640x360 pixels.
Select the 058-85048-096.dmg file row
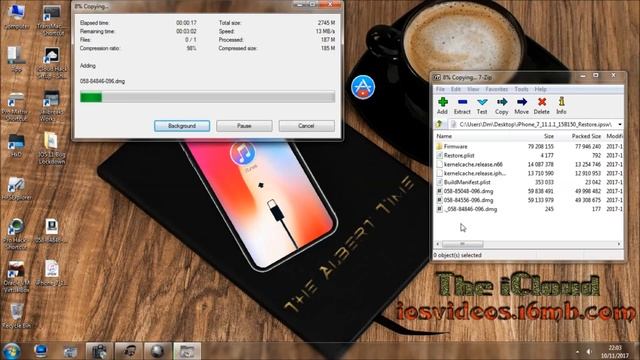coord(529,191)
